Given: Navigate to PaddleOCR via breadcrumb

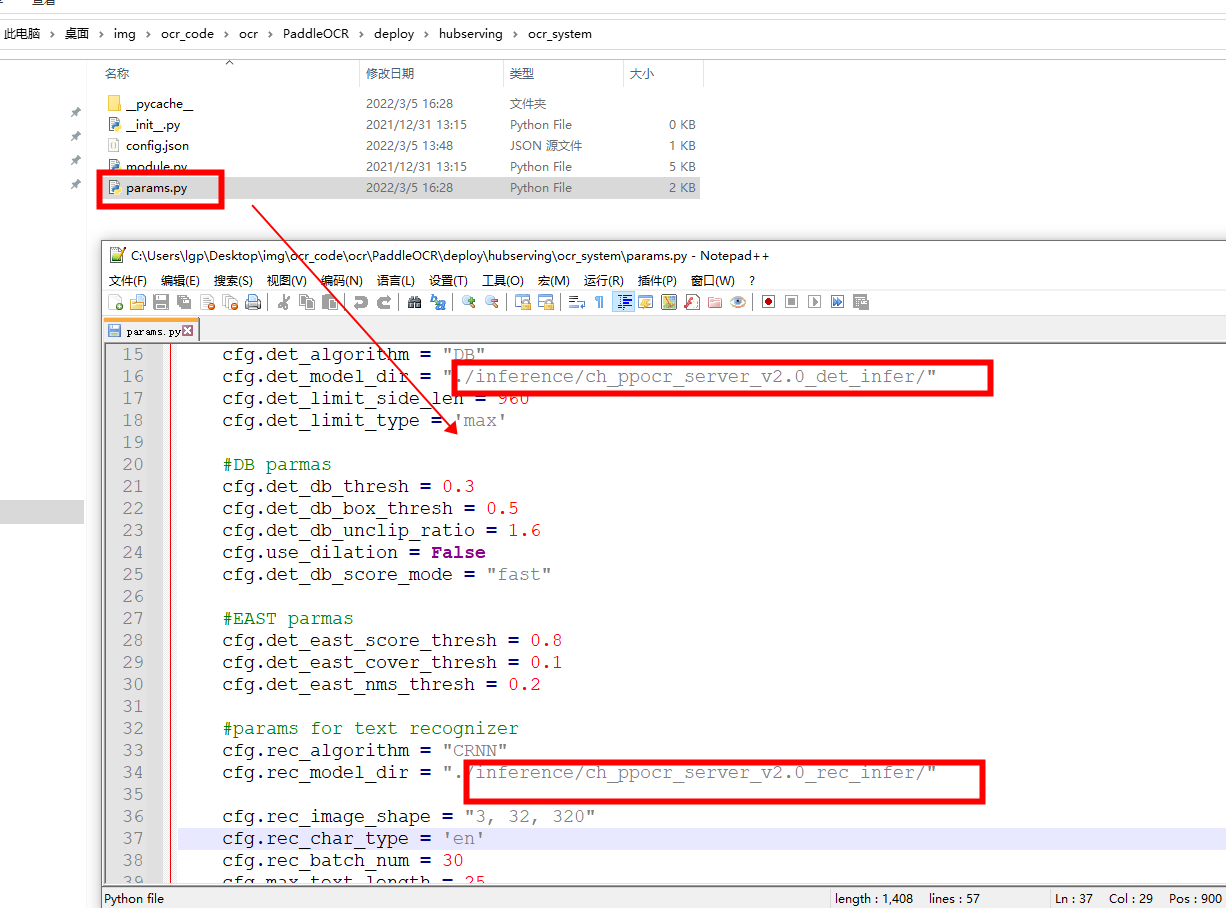Looking at the screenshot, I should point(316,33).
